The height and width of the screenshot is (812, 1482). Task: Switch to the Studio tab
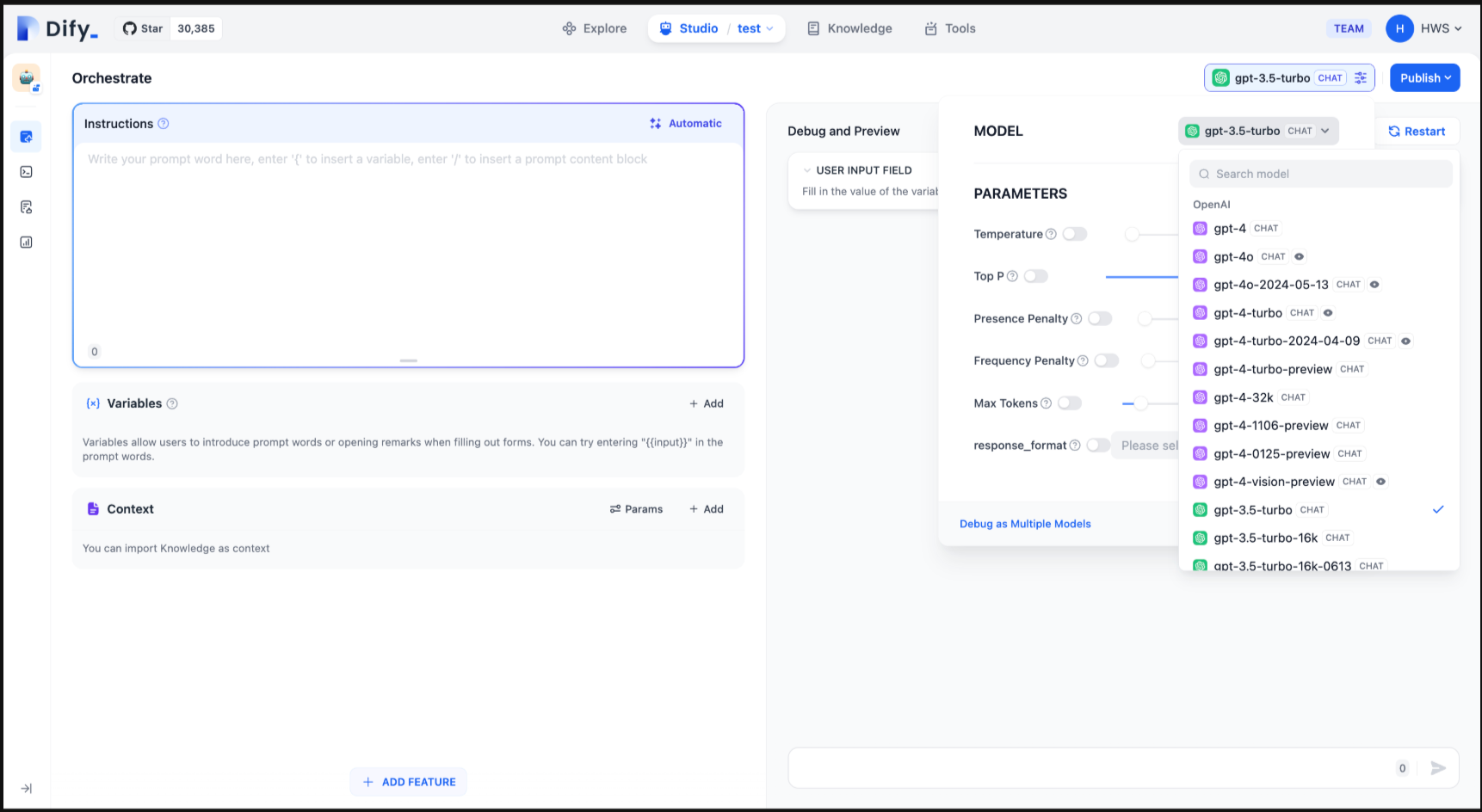pos(689,28)
